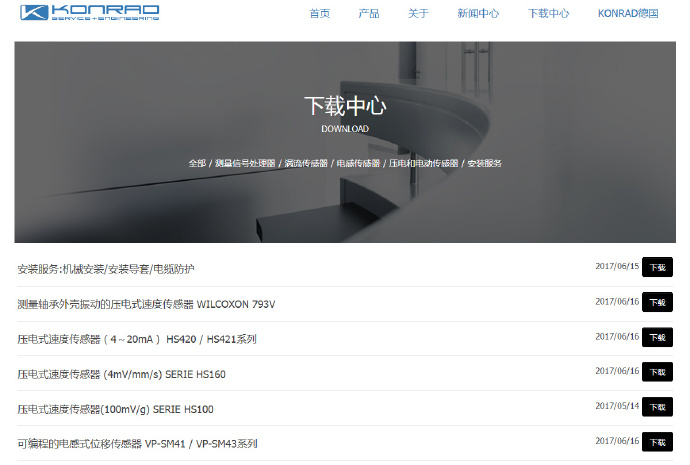The height and width of the screenshot is (465, 690).
Task: Click the KONRAD logo
Action: click(x=89, y=12)
